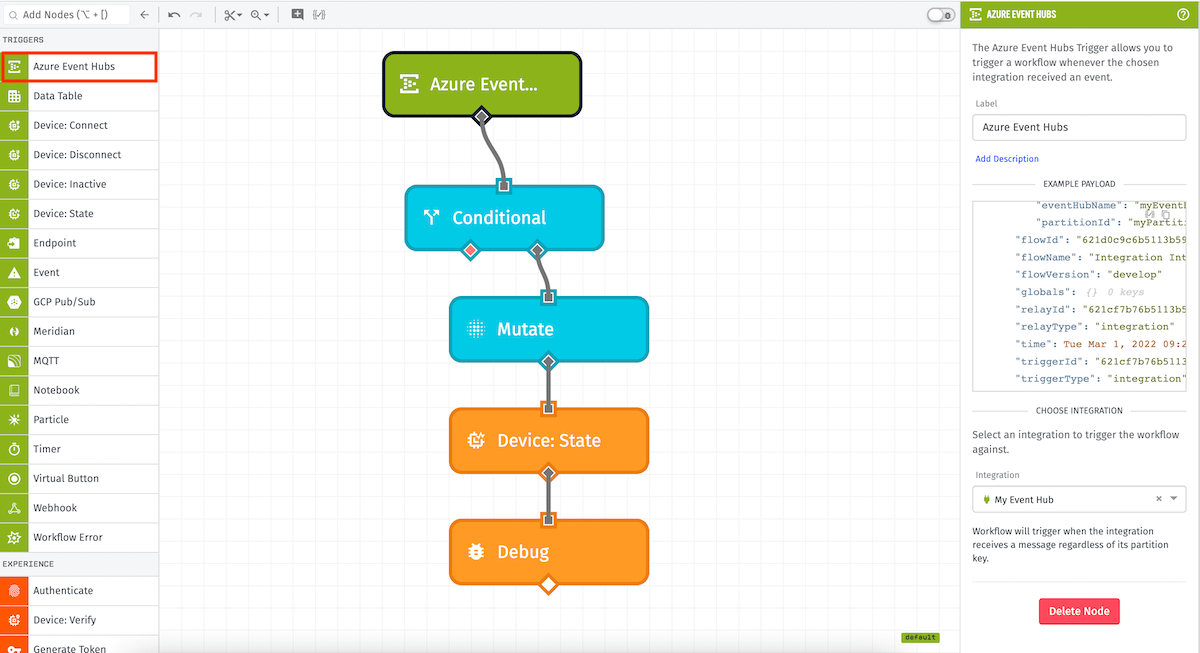
Task: Click the Delete Node button
Action: pyautogui.click(x=1079, y=611)
